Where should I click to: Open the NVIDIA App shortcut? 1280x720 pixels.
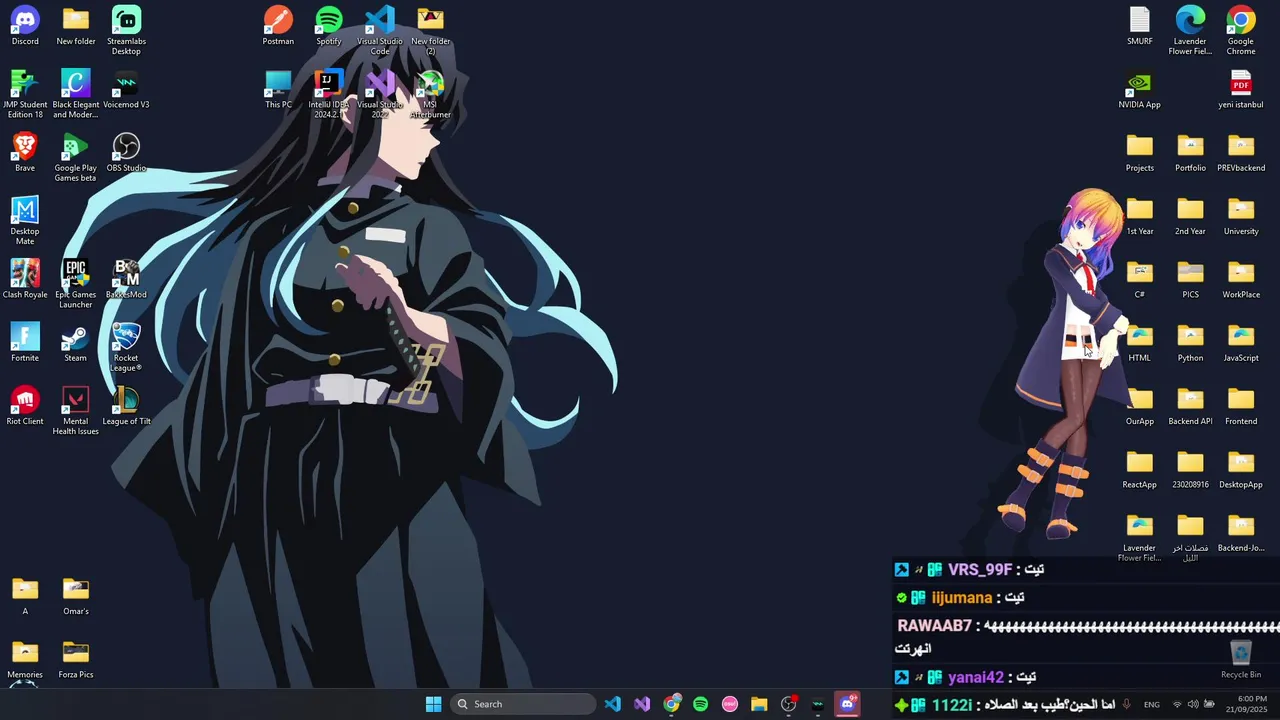click(x=1140, y=89)
